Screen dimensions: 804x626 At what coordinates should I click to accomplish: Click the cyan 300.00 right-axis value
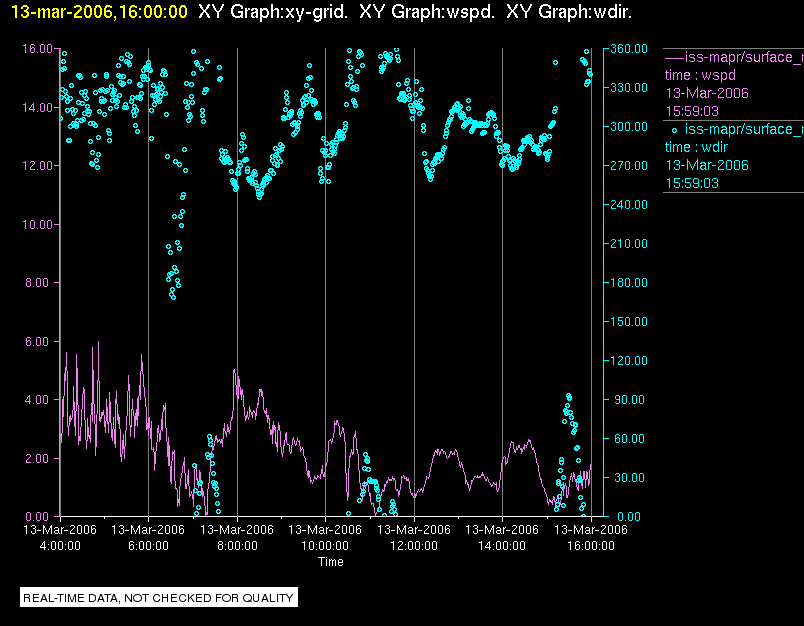[x=629, y=127]
